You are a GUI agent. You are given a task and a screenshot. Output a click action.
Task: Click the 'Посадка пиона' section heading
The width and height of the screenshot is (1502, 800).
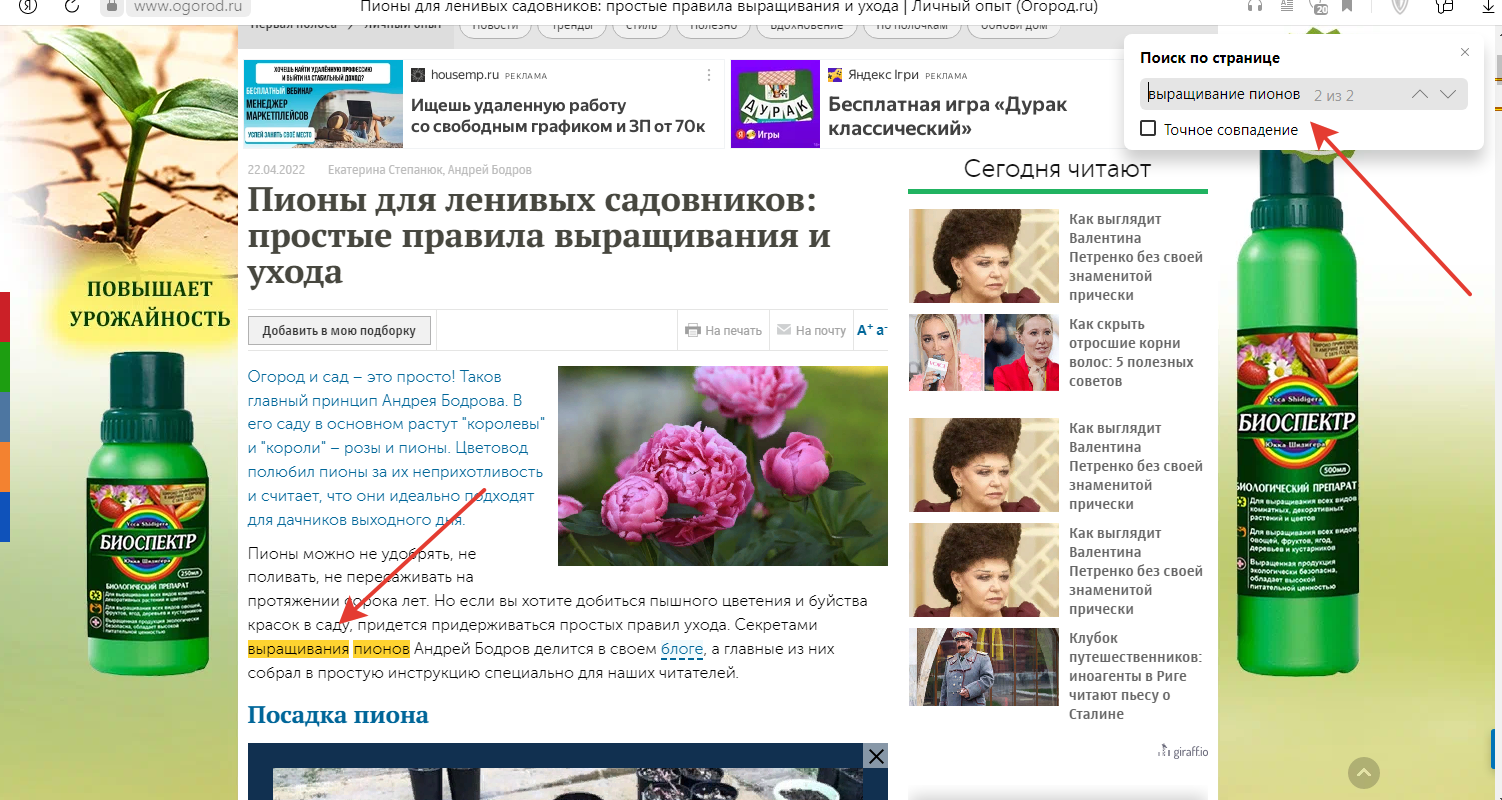pyautogui.click(x=338, y=715)
